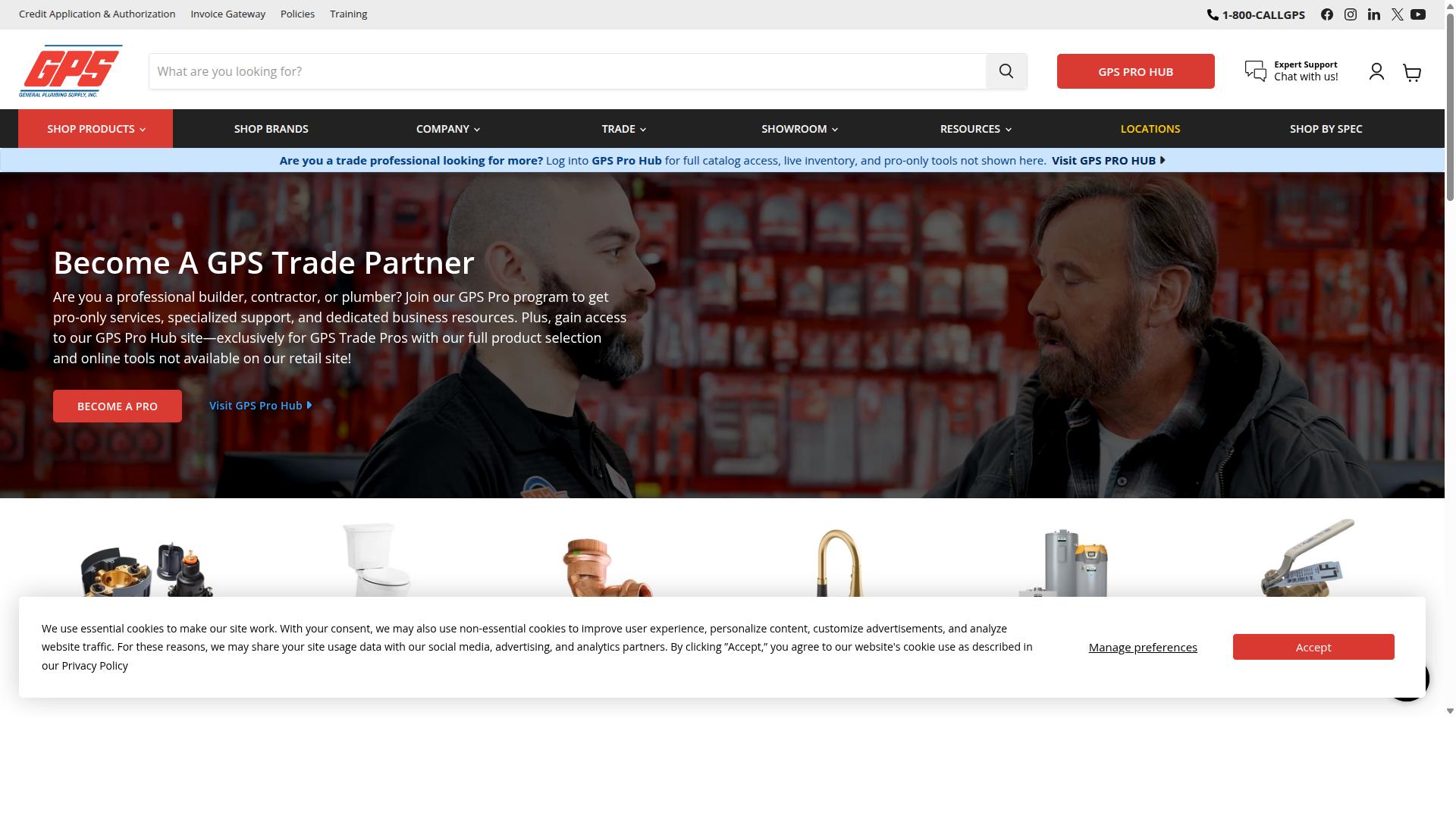Open the Locations menu item
The width and height of the screenshot is (1456, 819).
point(1150,129)
